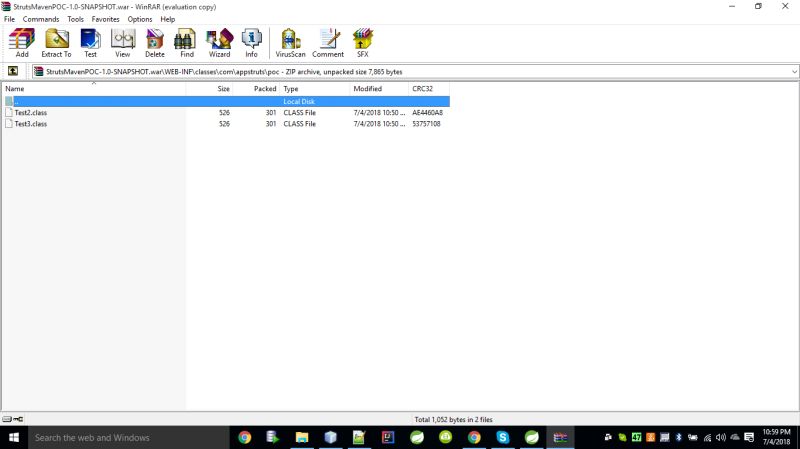Launch the Wizard toolbar icon
The image size is (800, 449).
(x=219, y=43)
